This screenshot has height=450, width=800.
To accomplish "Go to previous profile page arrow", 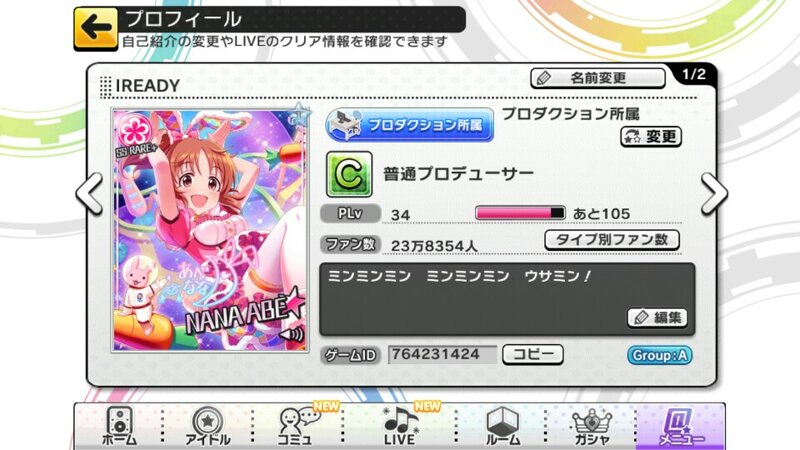I will (x=90, y=194).
